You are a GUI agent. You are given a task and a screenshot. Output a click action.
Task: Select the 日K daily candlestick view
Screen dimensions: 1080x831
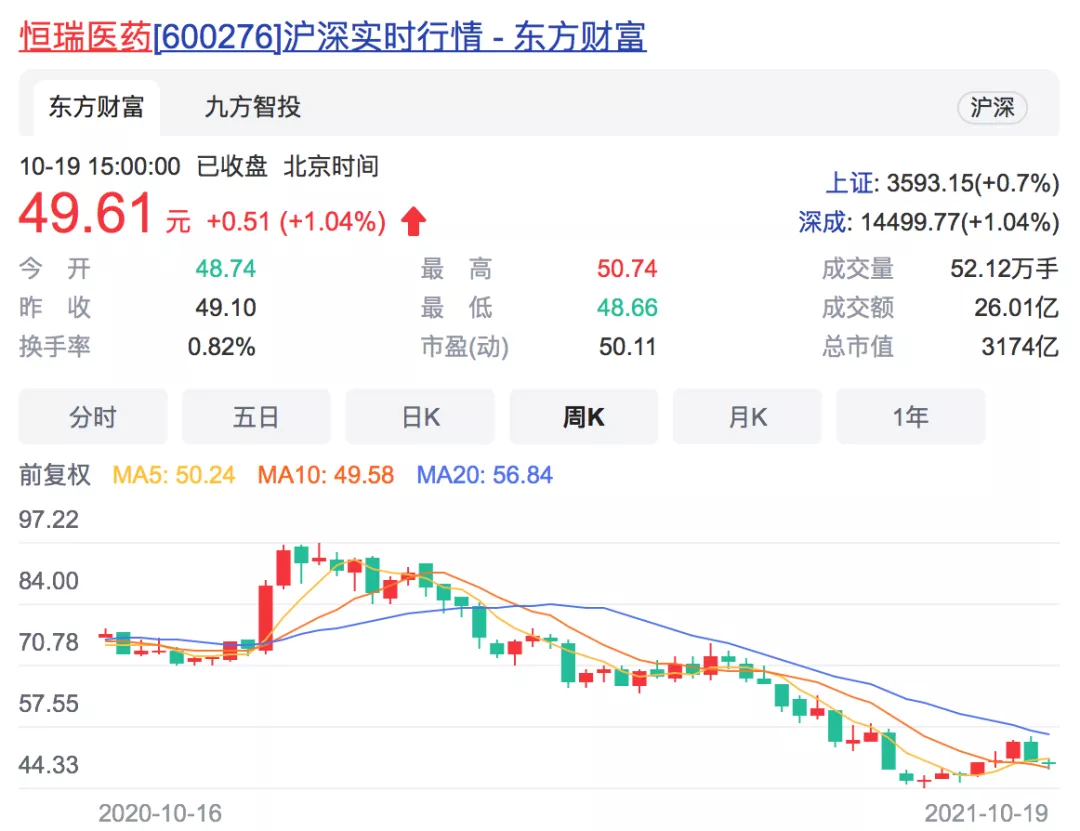pyautogui.click(x=420, y=417)
